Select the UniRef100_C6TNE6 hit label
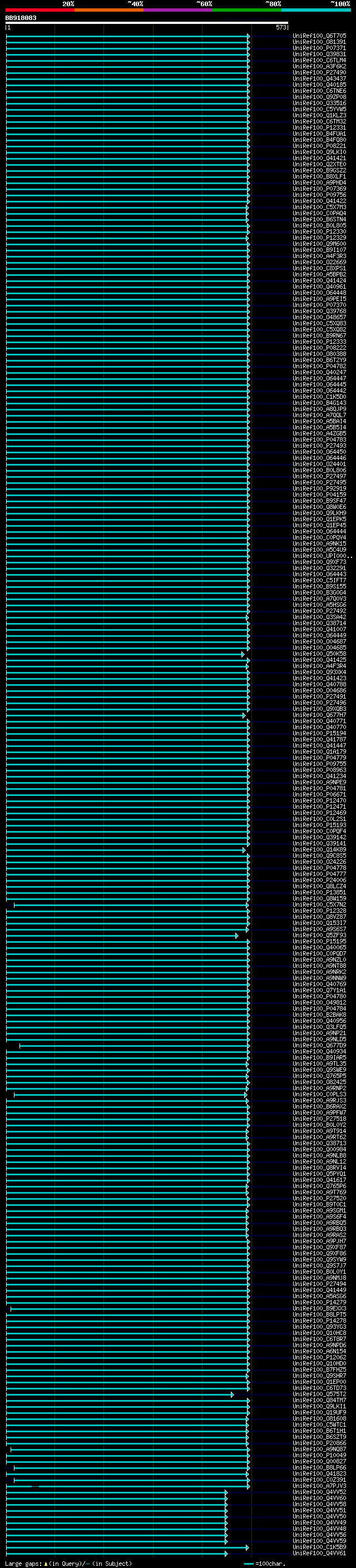Image resolution: width=356 pixels, height=1568 pixels. tap(319, 91)
